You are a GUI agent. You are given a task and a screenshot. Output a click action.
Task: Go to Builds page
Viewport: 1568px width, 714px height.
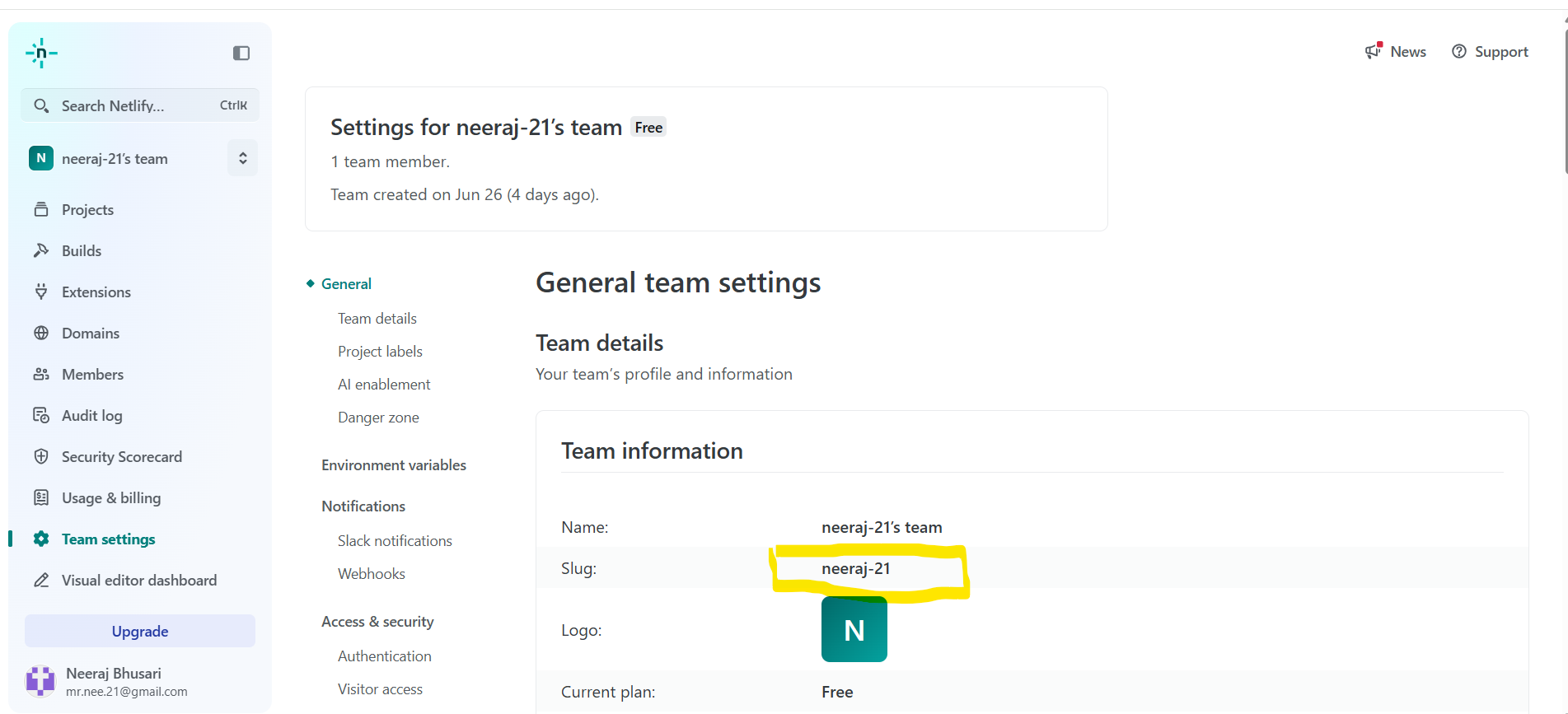[82, 250]
